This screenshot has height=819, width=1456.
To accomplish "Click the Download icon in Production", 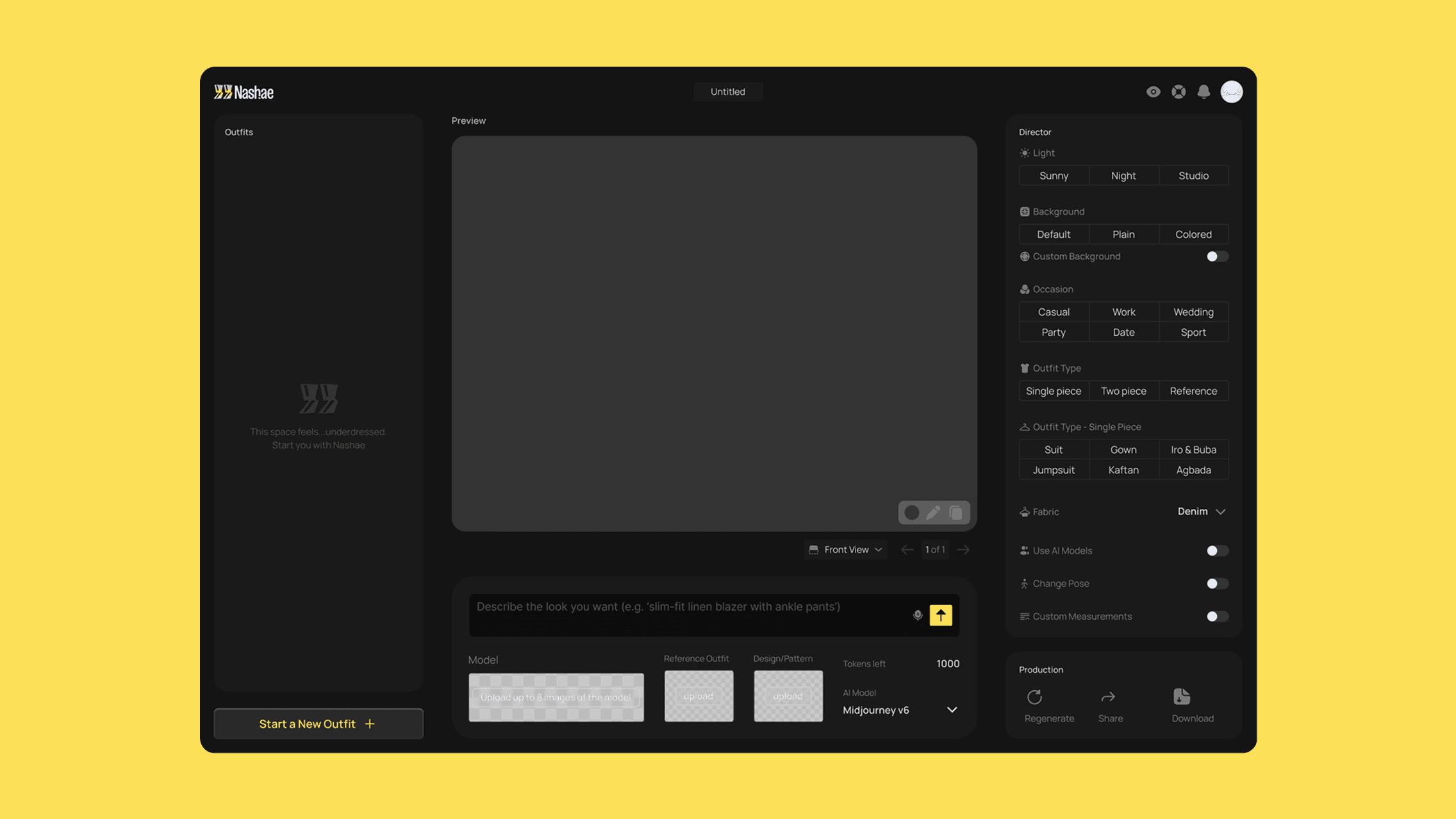I will [x=1181, y=697].
